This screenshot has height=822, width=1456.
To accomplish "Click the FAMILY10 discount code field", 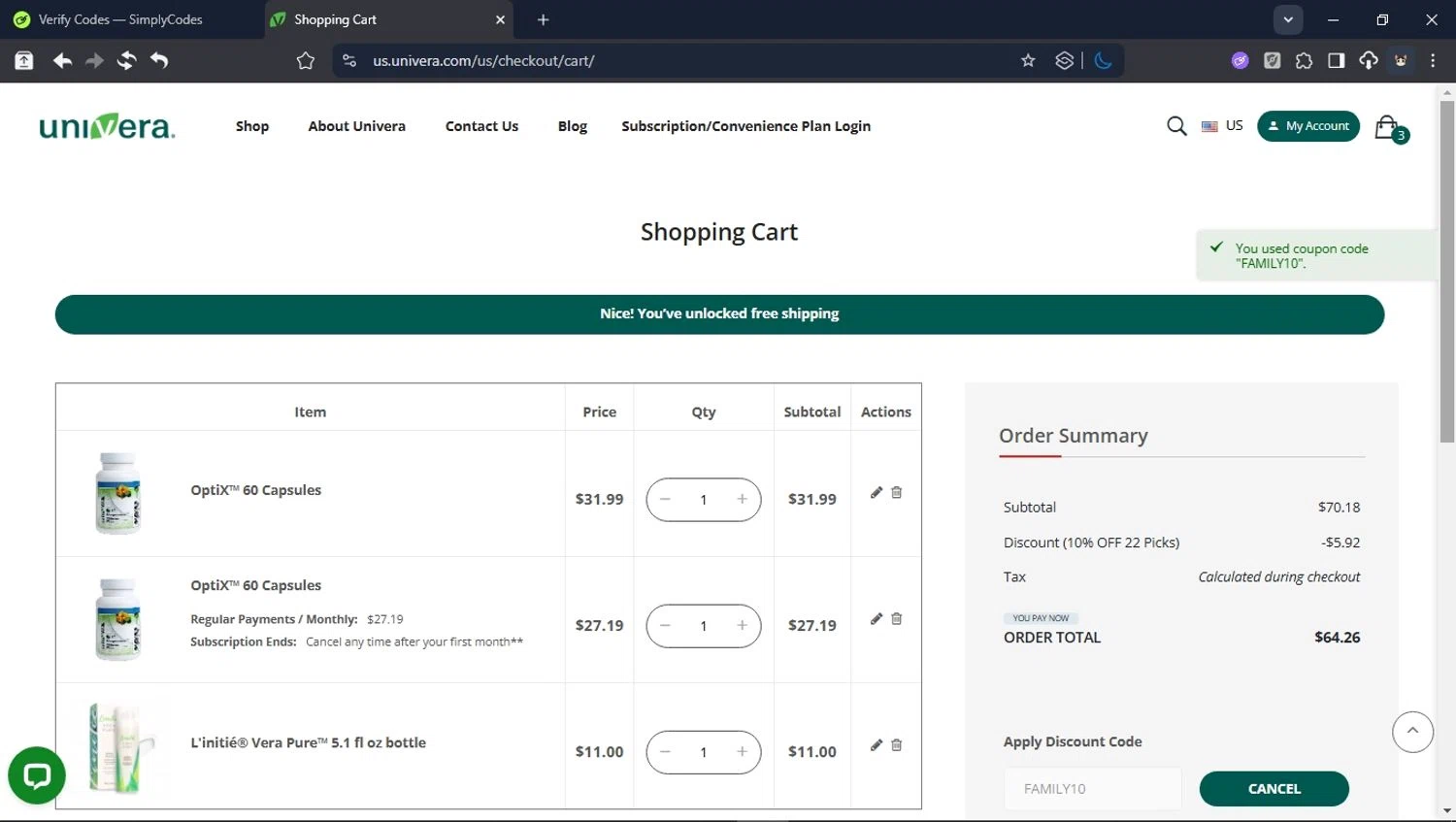I will tap(1093, 789).
